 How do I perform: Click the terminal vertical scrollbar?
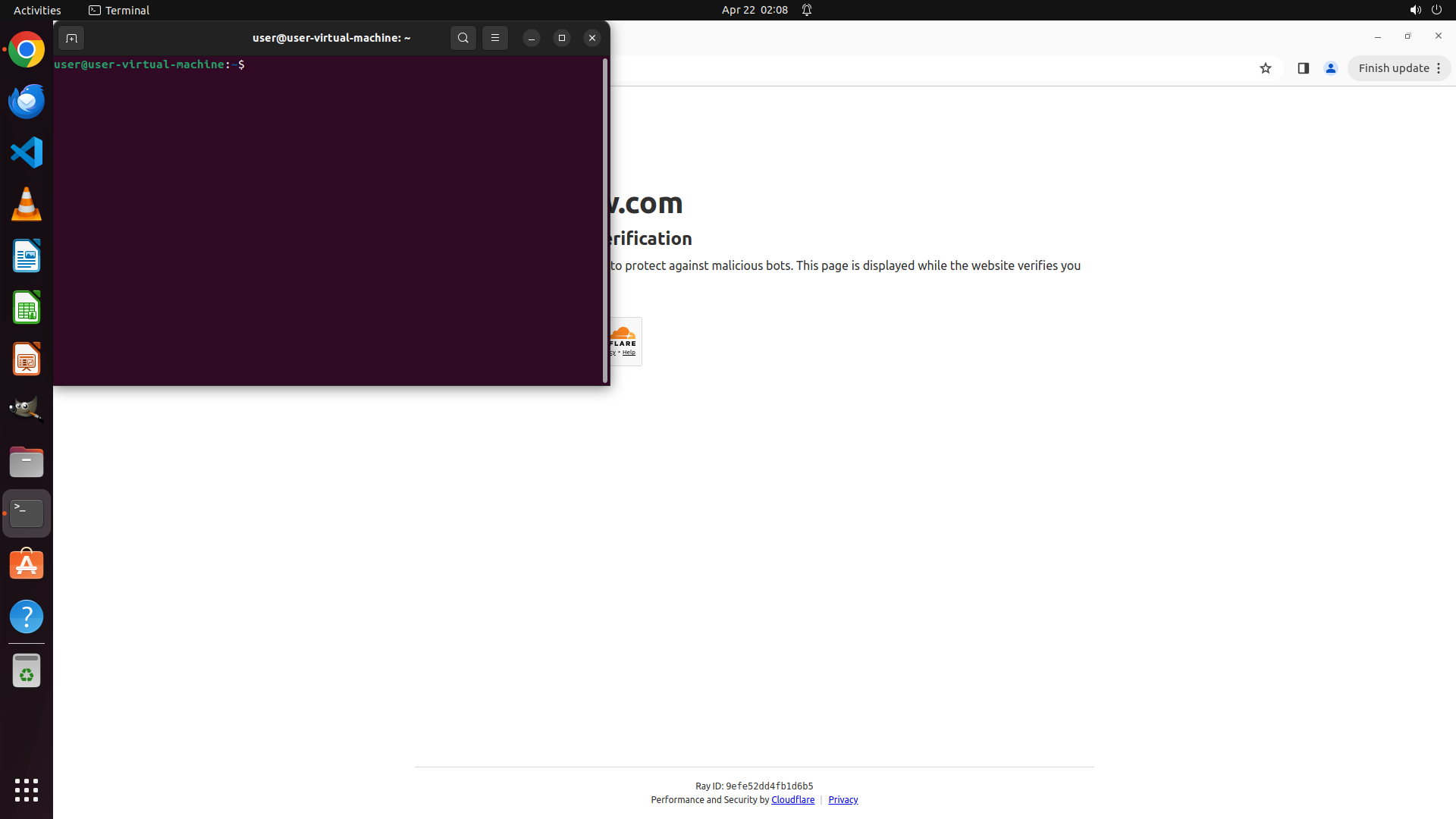(604, 220)
